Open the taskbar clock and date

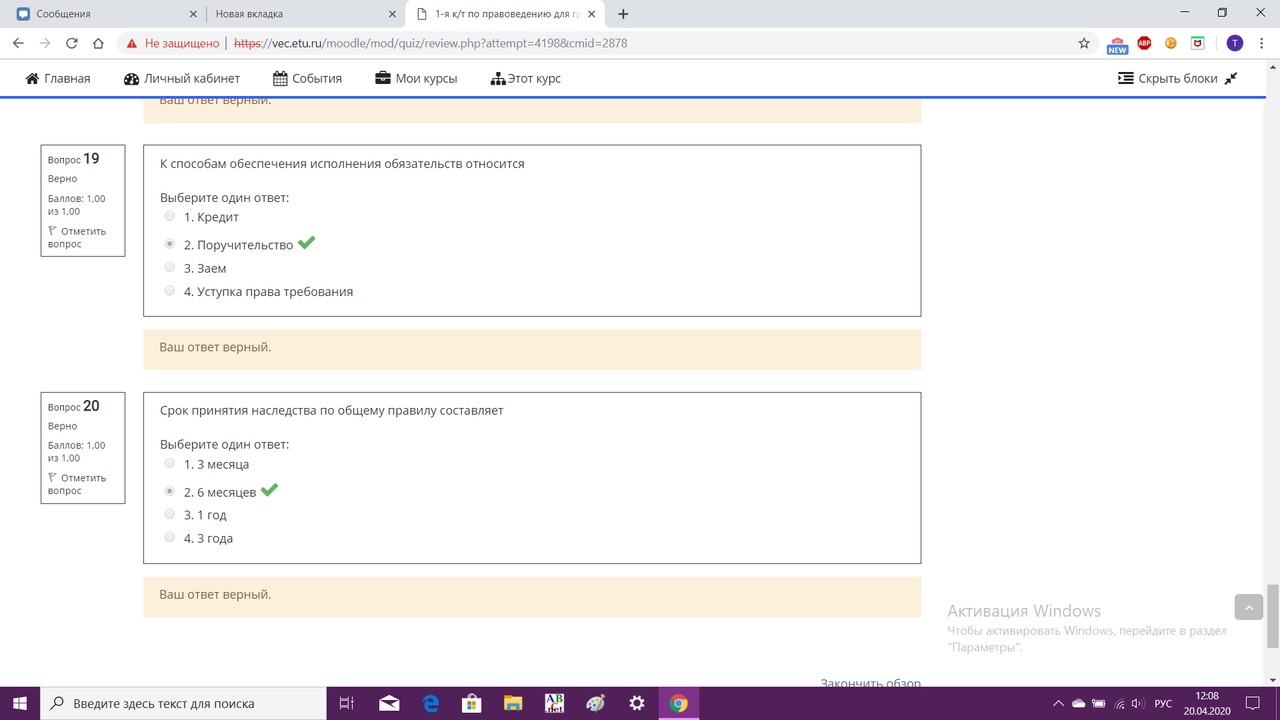click(x=1207, y=703)
